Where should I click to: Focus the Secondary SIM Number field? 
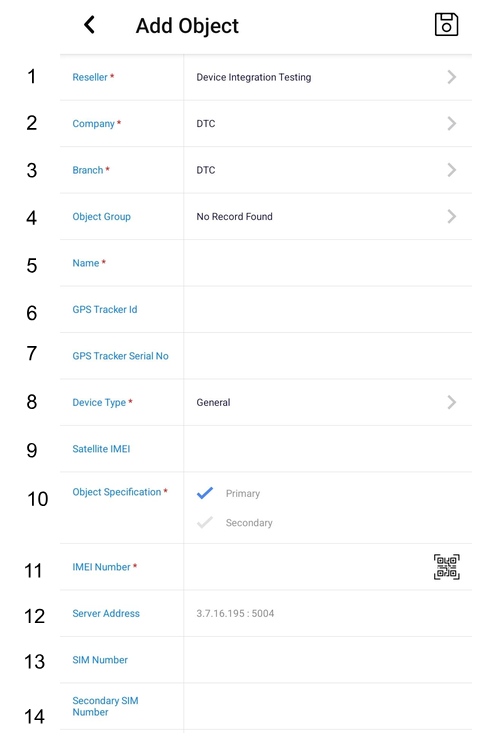[328, 706]
